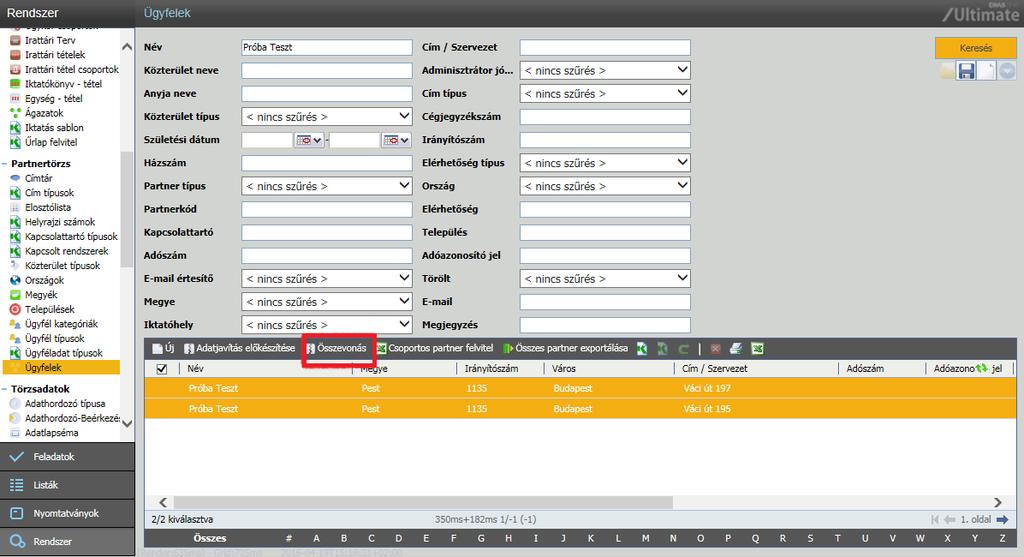The width and height of the screenshot is (1024, 557).
Task: Toggle the select-all checkbox in grid header
Action: point(162,369)
